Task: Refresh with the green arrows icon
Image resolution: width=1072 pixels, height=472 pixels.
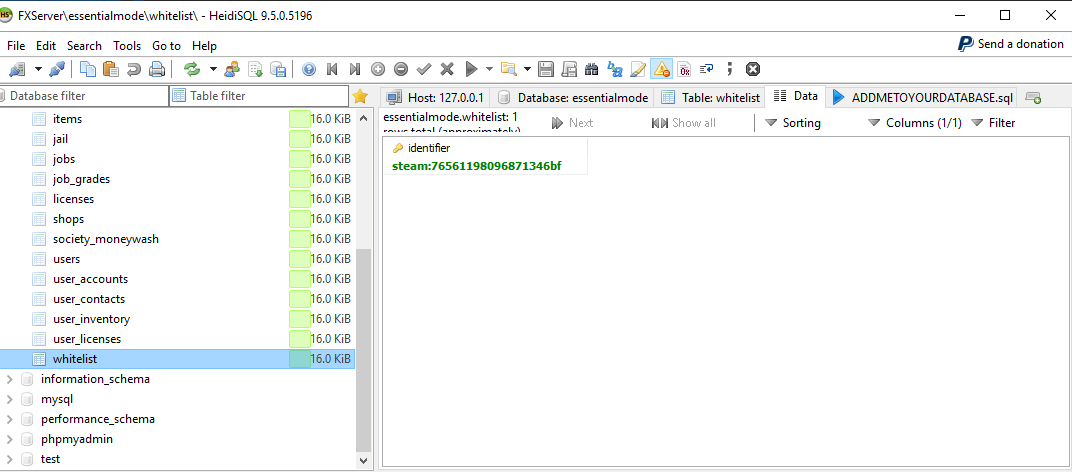Action: (x=192, y=69)
